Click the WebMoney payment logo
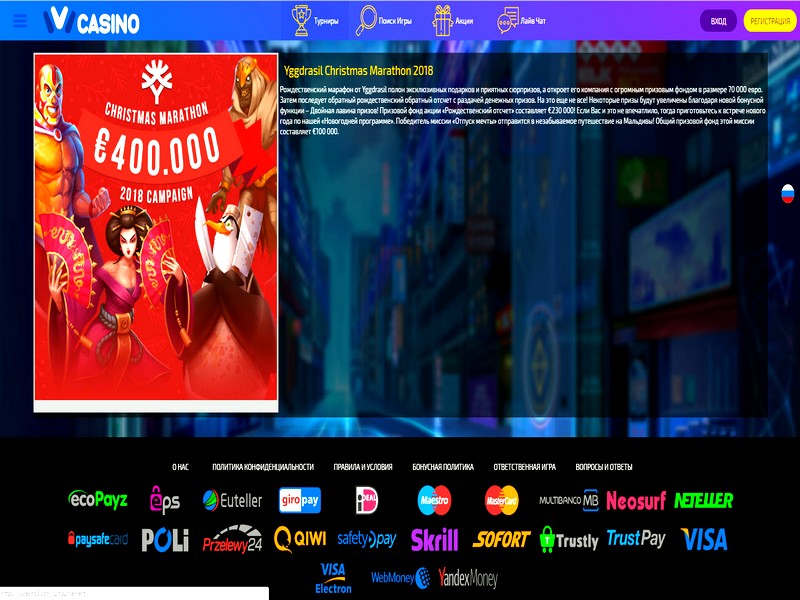This screenshot has width=800, height=600. [401, 578]
